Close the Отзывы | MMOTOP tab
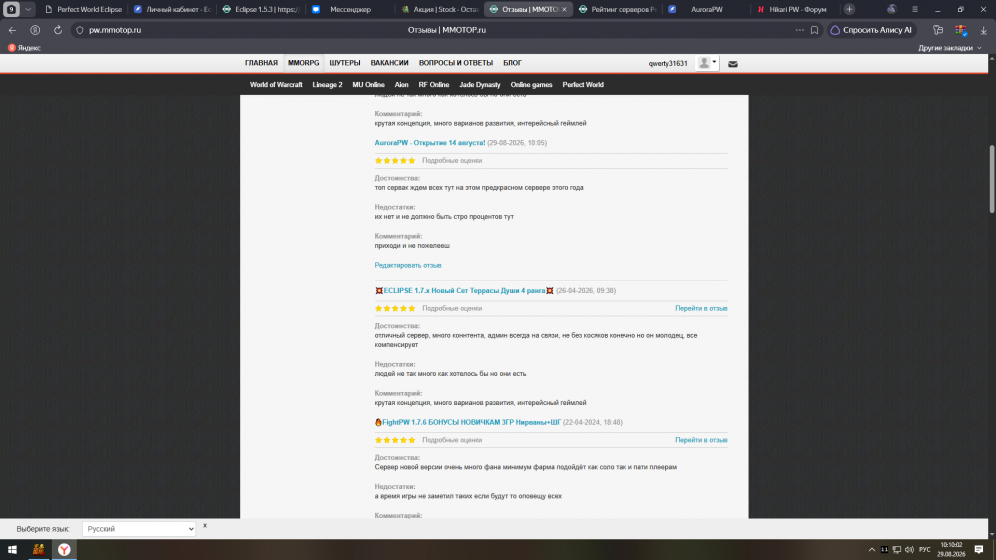Screen dimensions: 996x560 click(564, 10)
